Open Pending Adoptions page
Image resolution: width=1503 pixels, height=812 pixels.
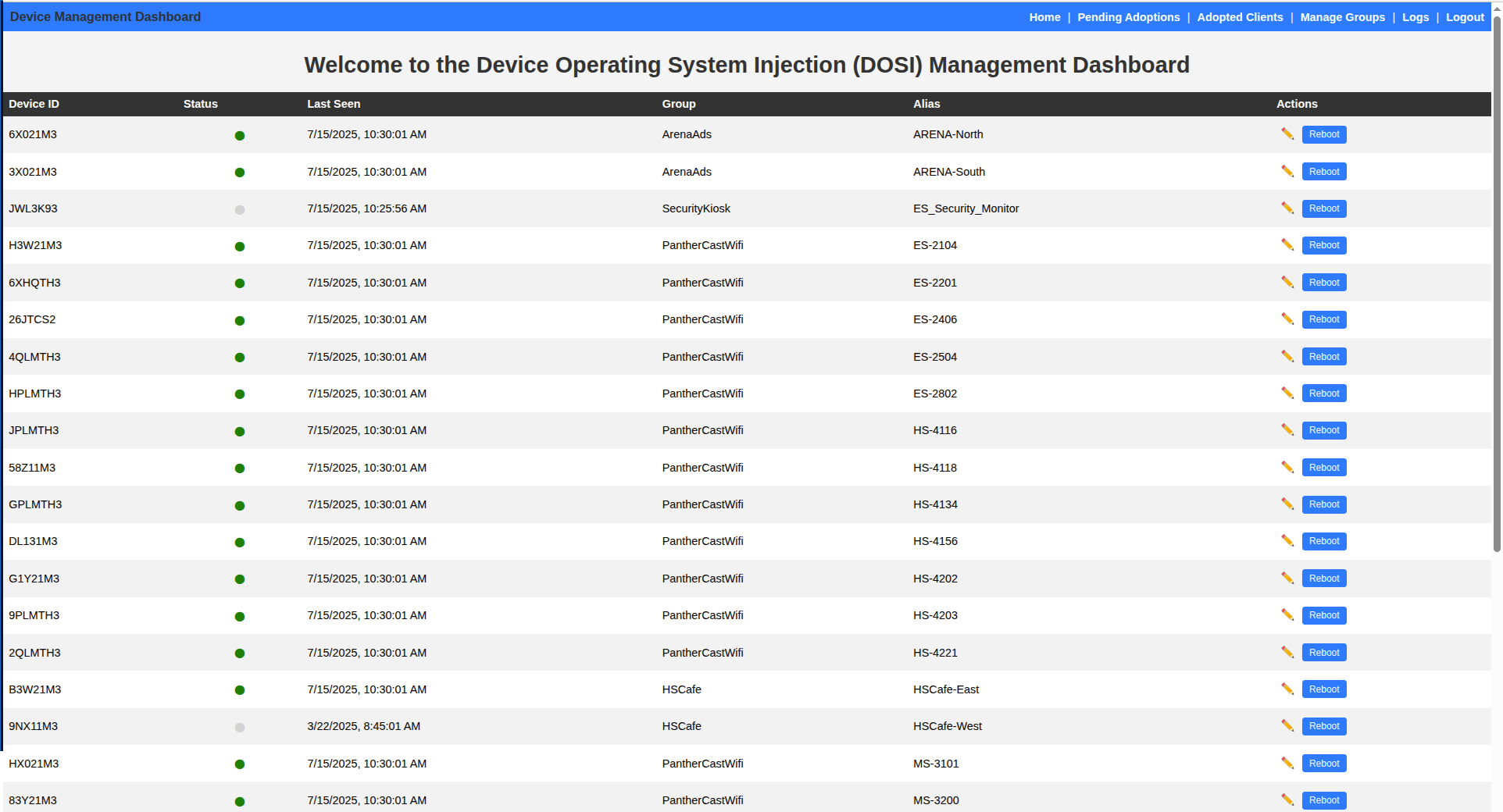click(1128, 17)
